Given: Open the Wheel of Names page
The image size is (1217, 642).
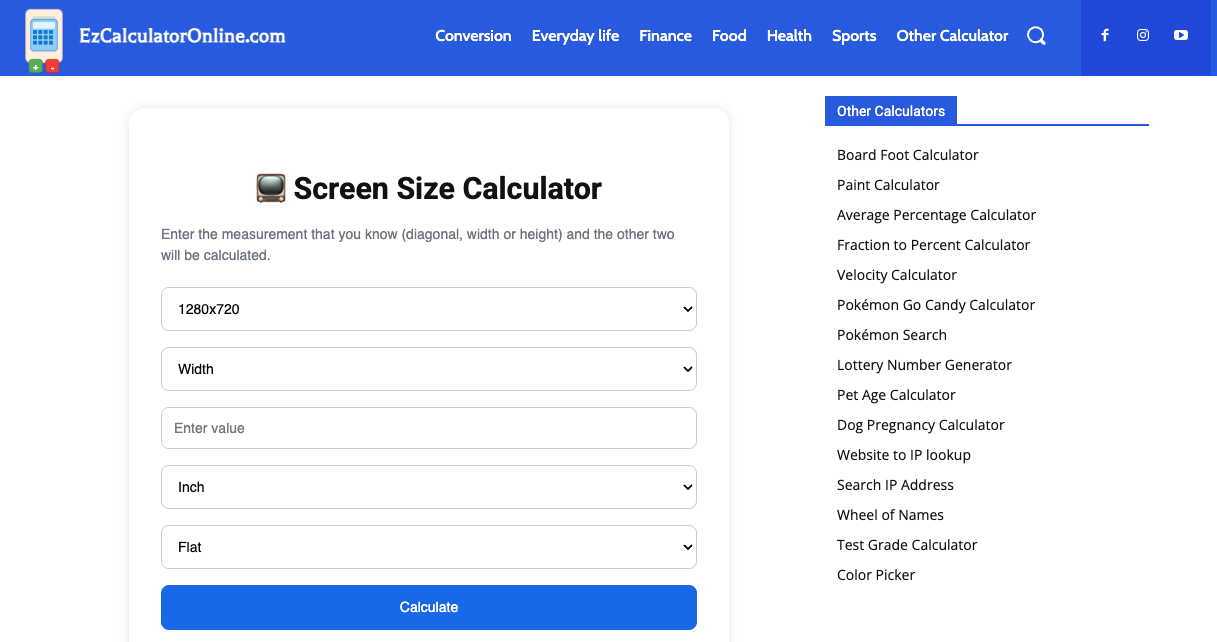Looking at the screenshot, I should point(890,514).
